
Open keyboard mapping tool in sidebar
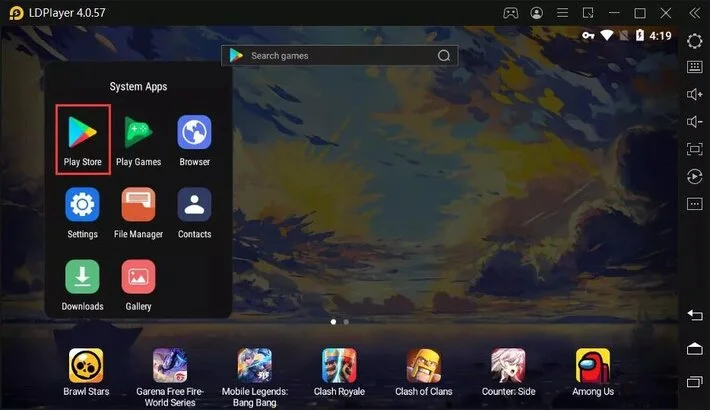pyautogui.click(x=695, y=67)
